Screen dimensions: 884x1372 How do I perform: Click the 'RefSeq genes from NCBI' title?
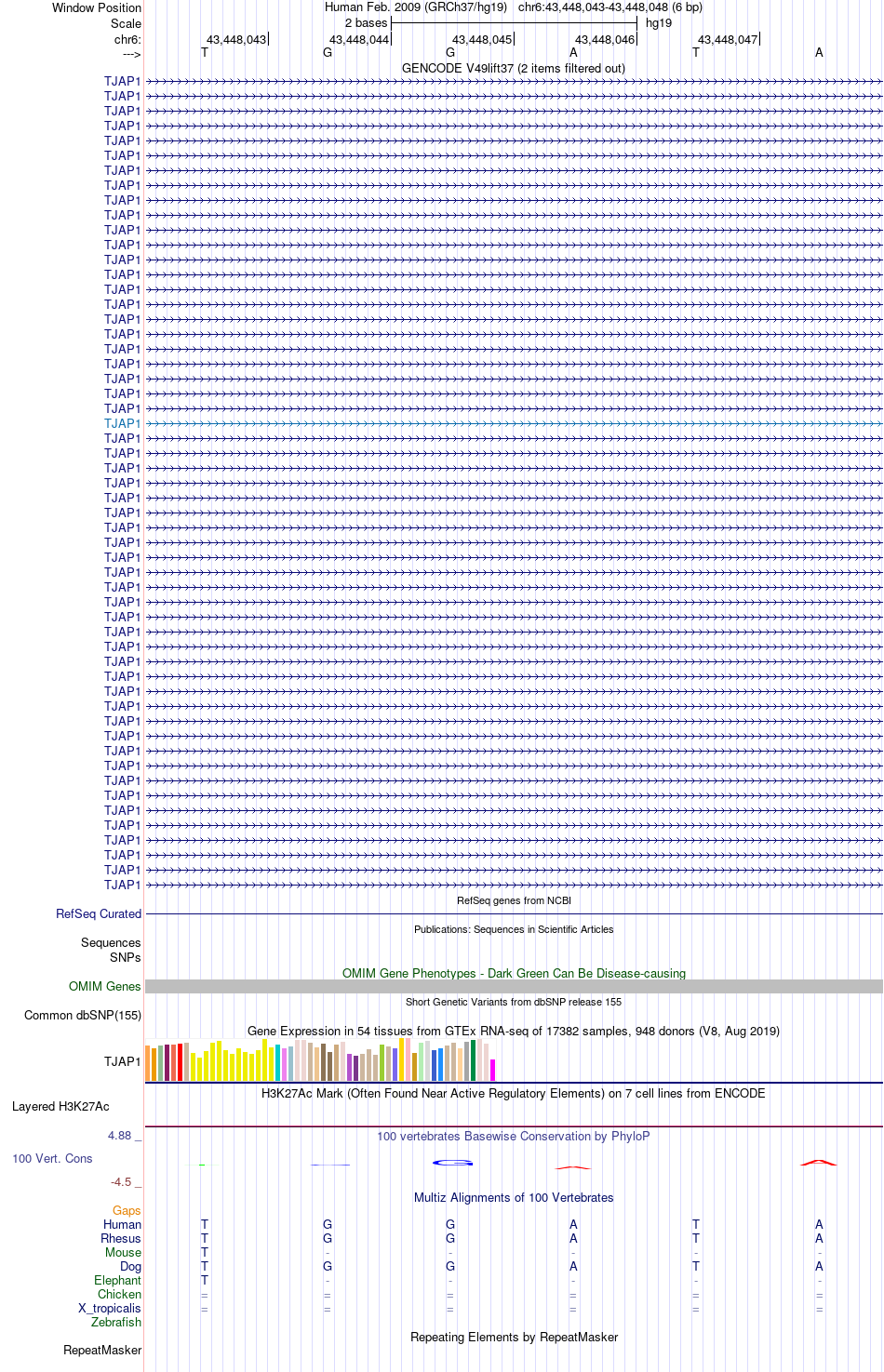[514, 900]
